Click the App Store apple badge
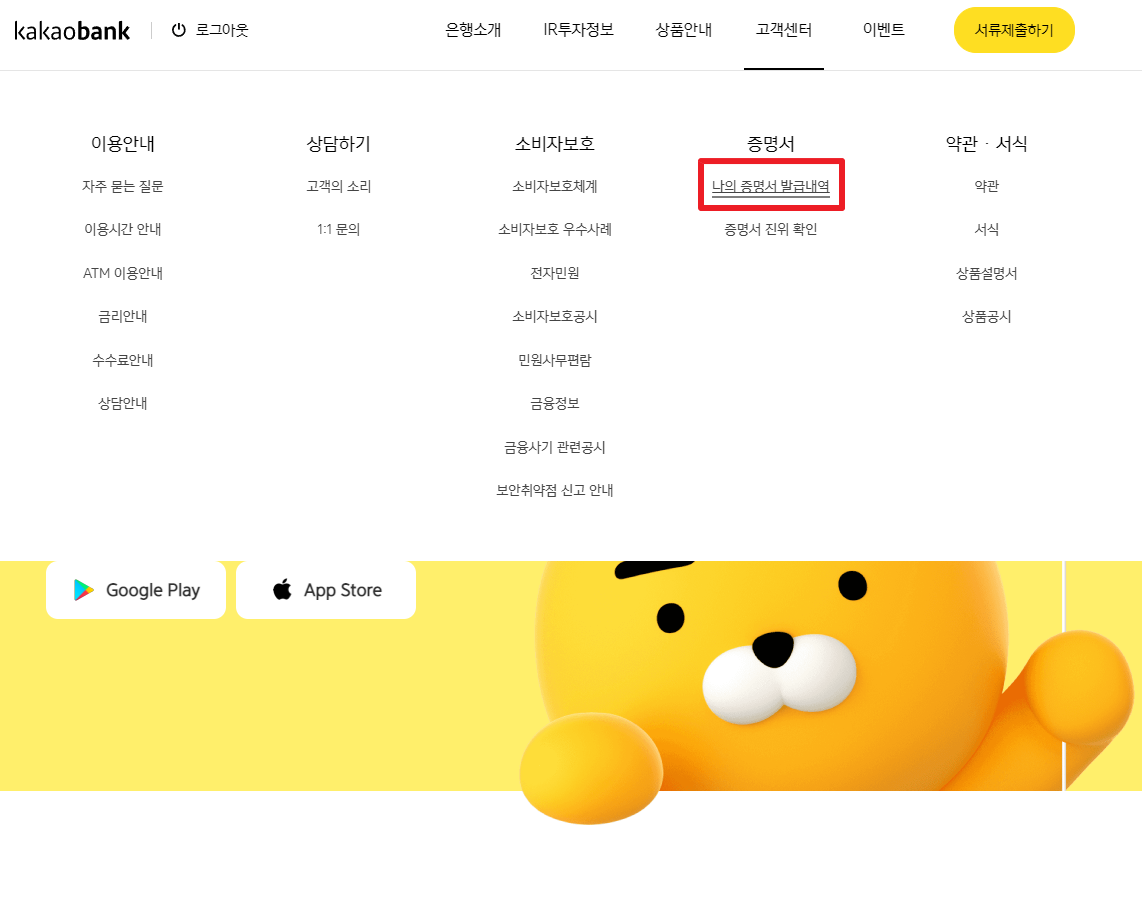 point(326,590)
